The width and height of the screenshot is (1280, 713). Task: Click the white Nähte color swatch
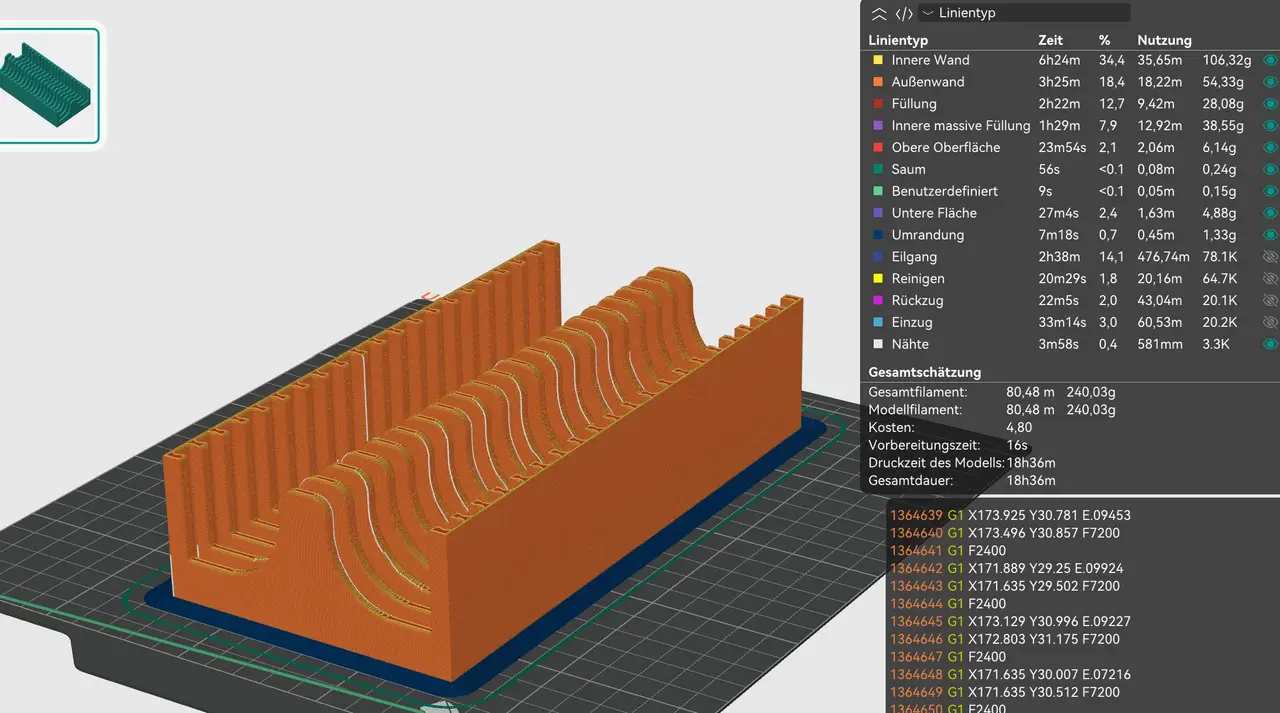point(877,344)
